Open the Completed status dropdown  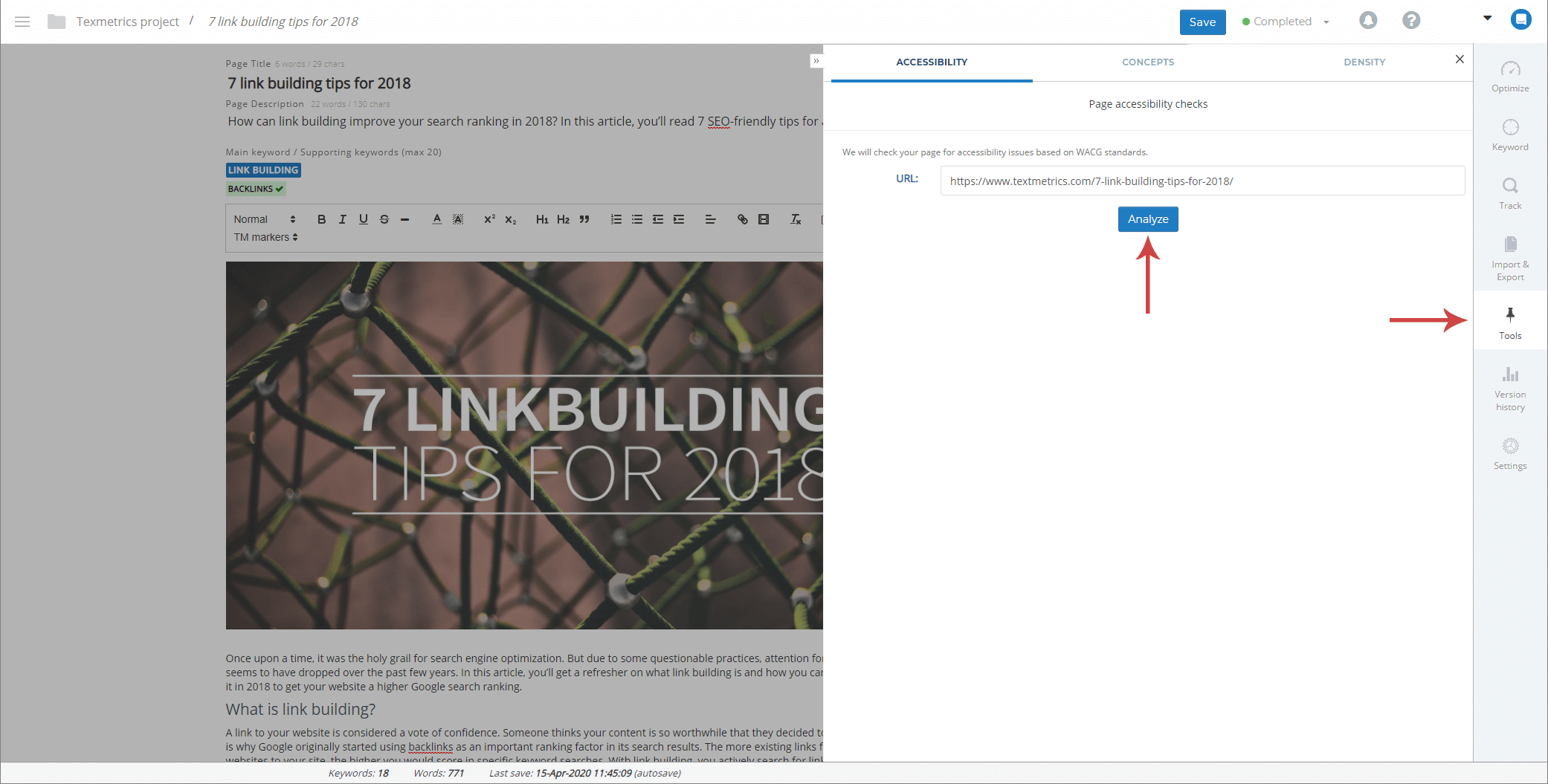pos(1286,22)
